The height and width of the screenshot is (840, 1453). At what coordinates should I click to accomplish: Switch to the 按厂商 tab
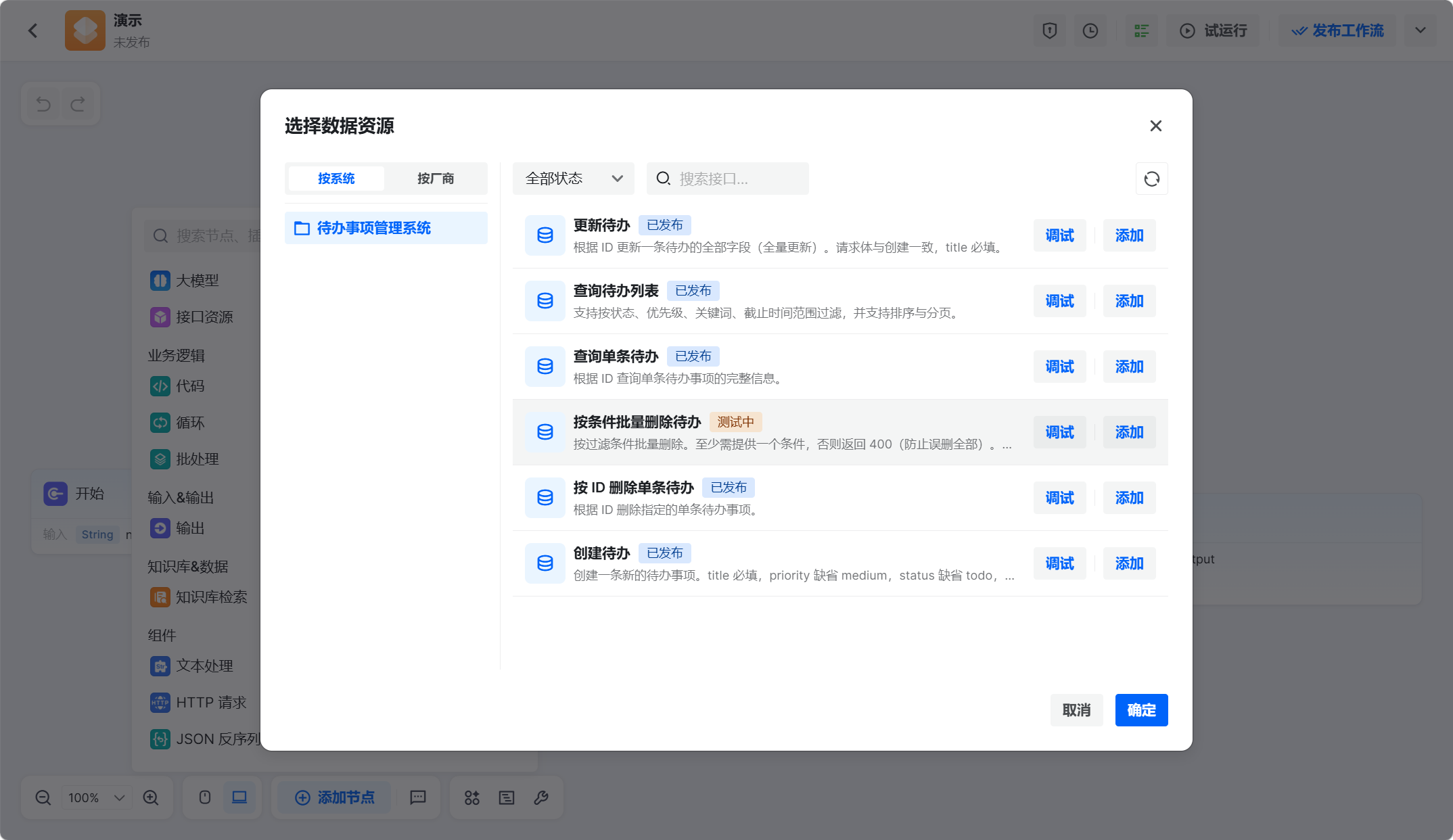click(436, 179)
